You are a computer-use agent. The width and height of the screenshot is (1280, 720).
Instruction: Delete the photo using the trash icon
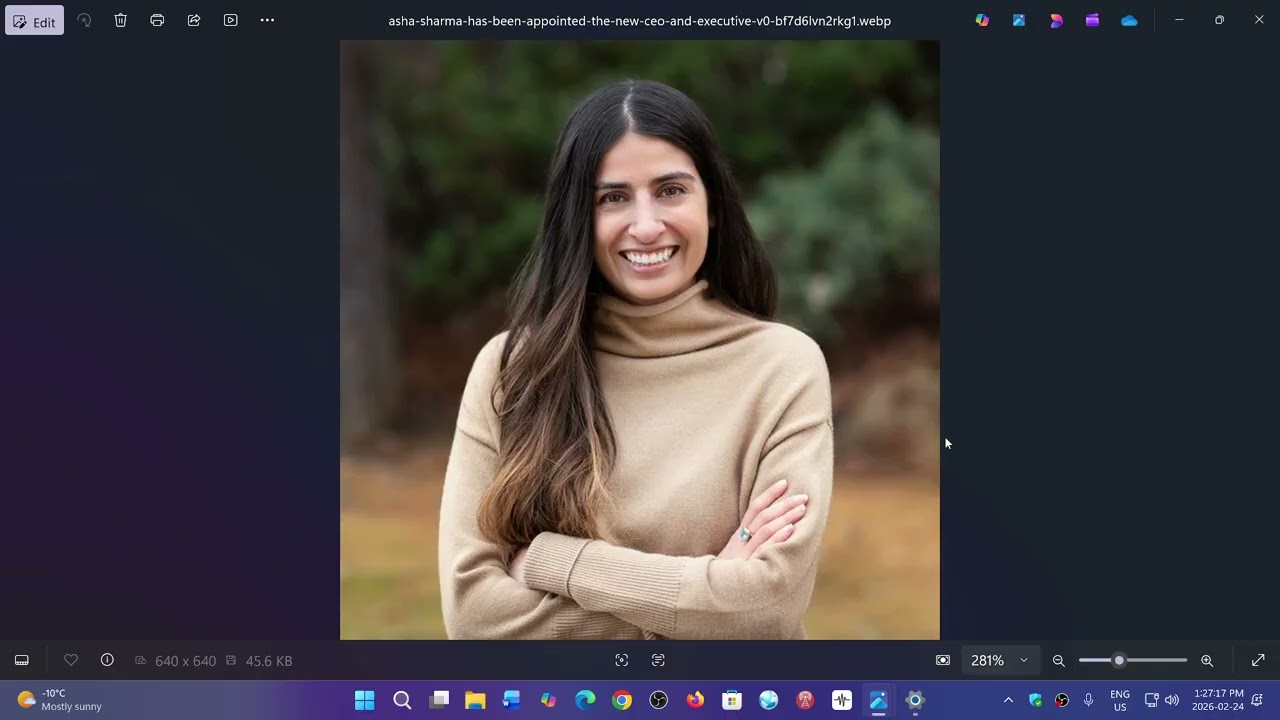coord(120,20)
